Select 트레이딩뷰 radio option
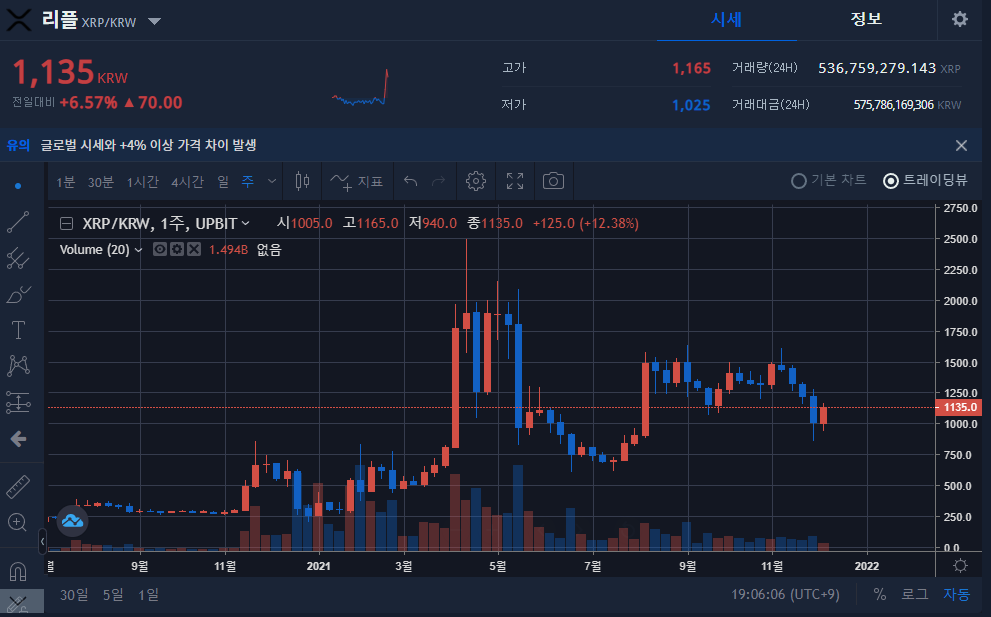The height and width of the screenshot is (617, 991). coord(925,181)
